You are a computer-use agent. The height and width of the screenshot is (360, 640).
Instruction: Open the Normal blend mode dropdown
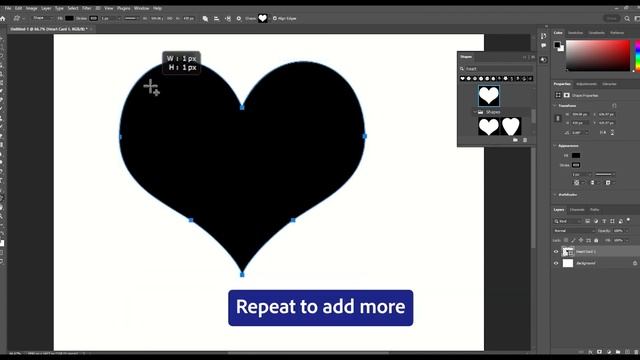pyautogui.click(x=574, y=231)
